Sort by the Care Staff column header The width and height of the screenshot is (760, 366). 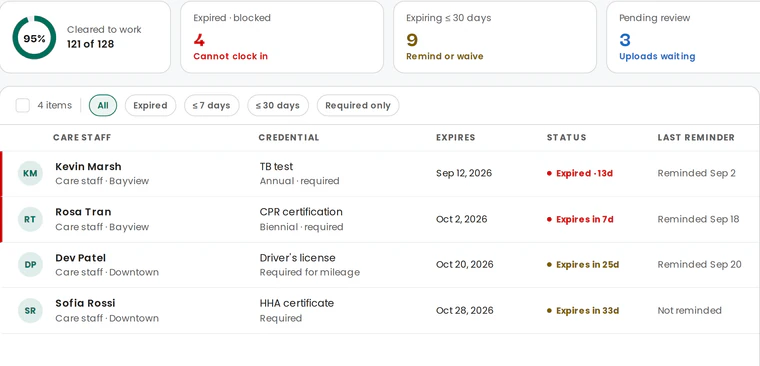tap(82, 138)
